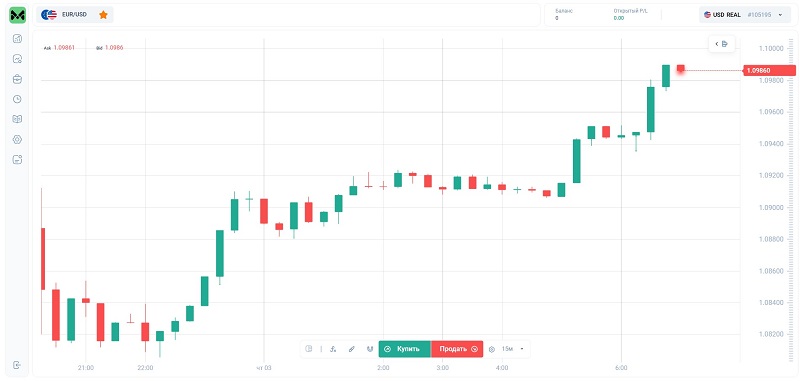Toggle EUR/USD favorite star
The width and height of the screenshot is (800, 381).
pos(103,15)
